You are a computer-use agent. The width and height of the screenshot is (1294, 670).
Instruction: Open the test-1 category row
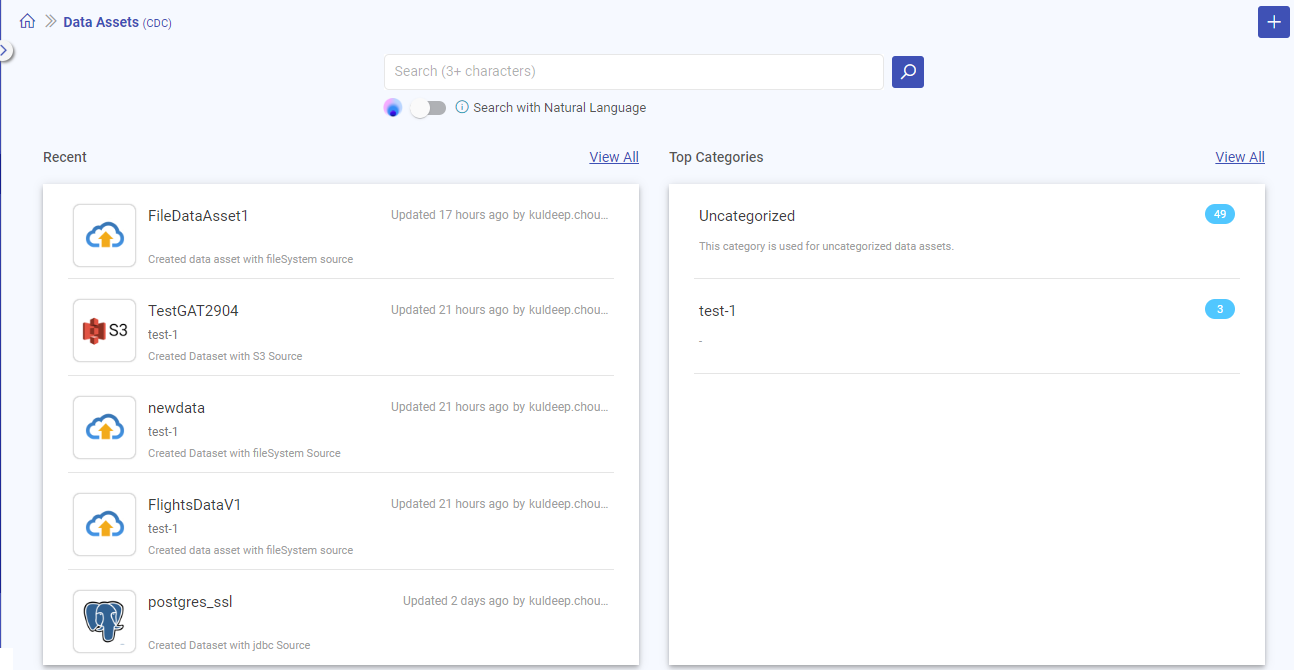point(717,311)
